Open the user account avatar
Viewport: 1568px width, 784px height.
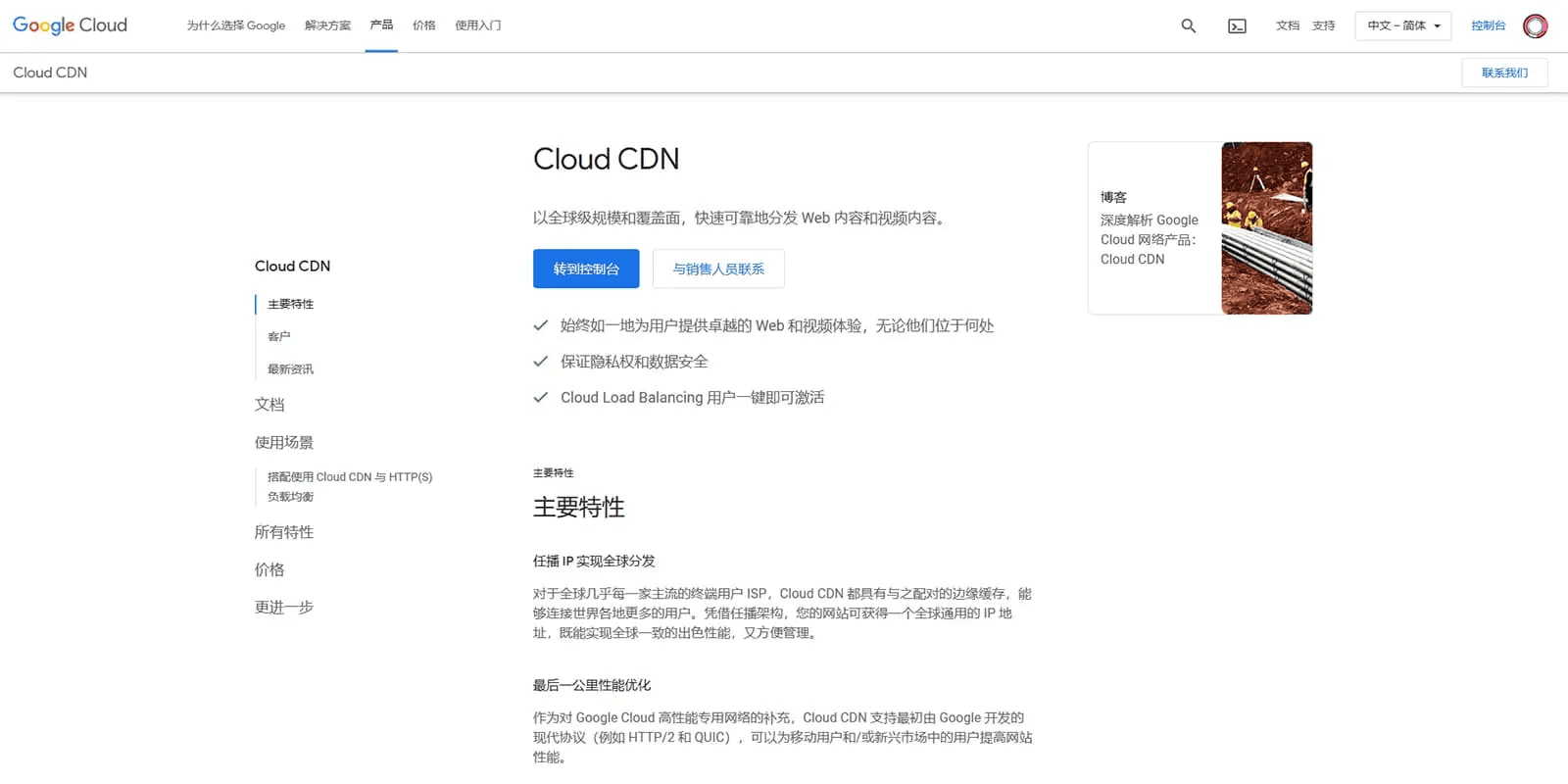pyautogui.click(x=1535, y=25)
